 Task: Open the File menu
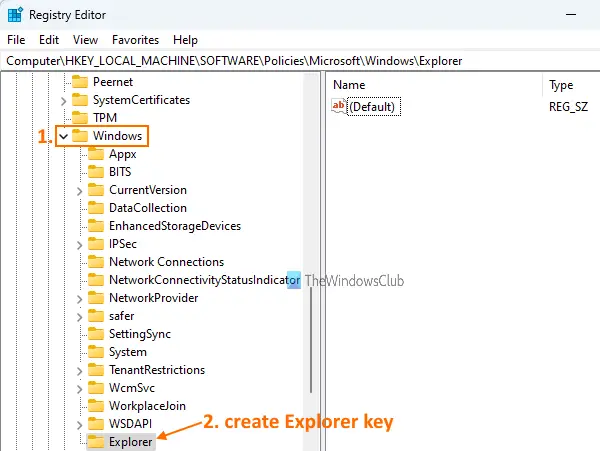(16, 40)
